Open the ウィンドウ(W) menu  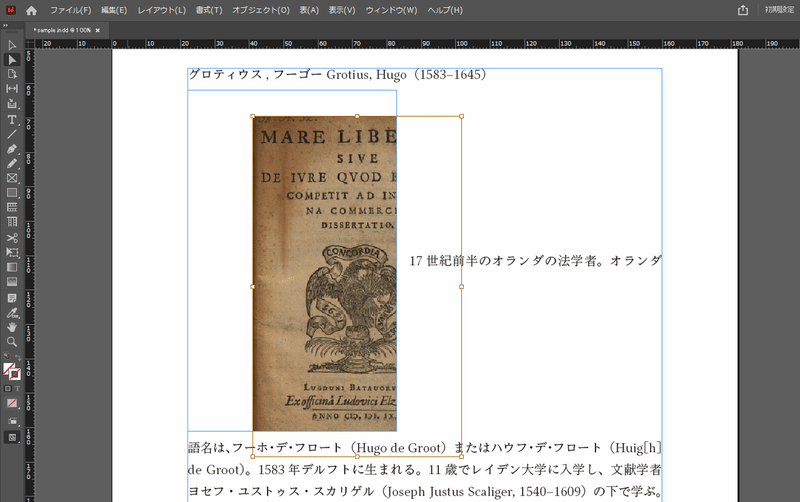tap(391, 10)
